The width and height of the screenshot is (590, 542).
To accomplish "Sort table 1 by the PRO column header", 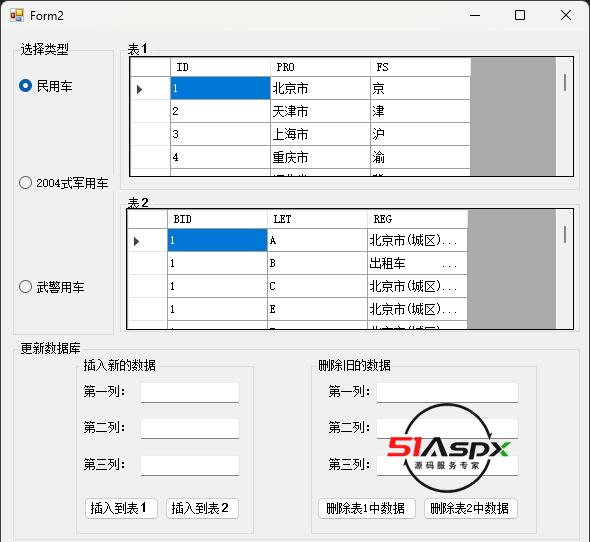I will tap(320, 67).
